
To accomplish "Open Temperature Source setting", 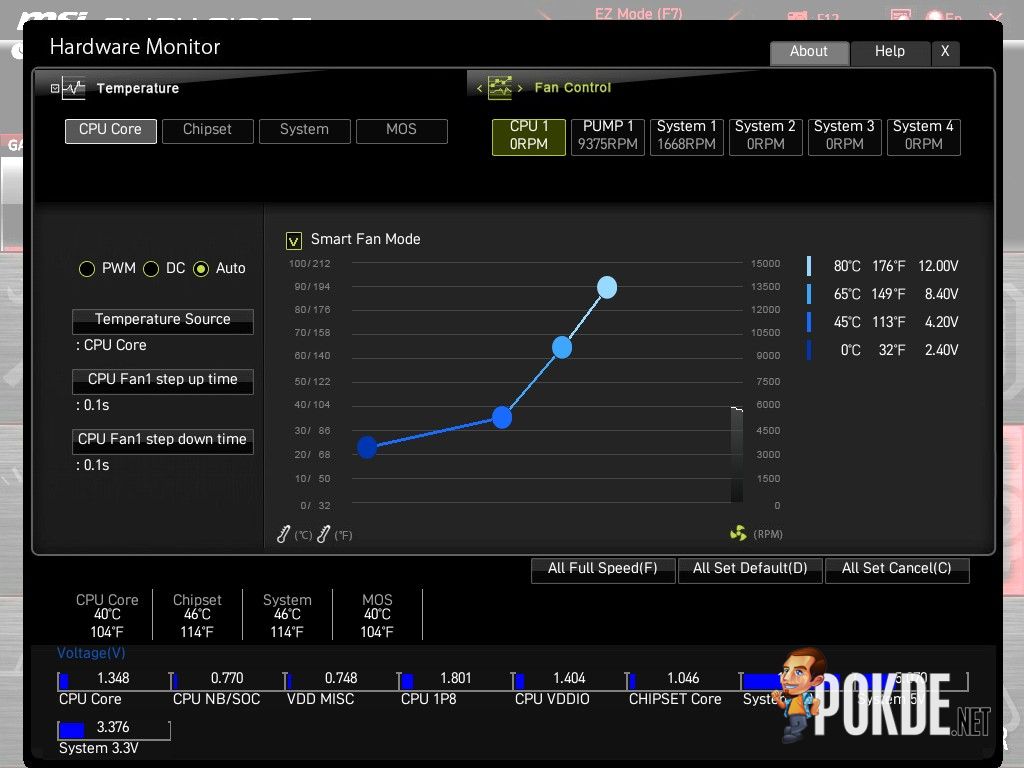I will coord(163,321).
